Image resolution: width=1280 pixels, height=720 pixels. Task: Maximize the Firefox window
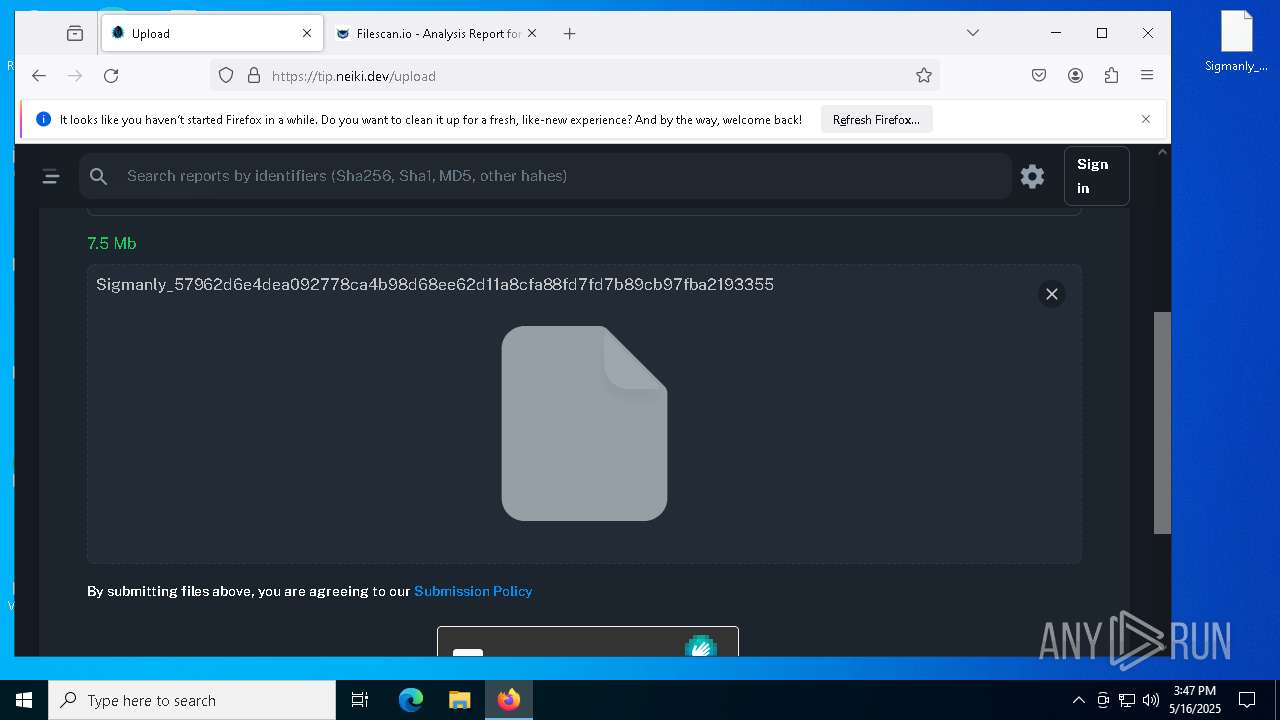pos(1102,33)
